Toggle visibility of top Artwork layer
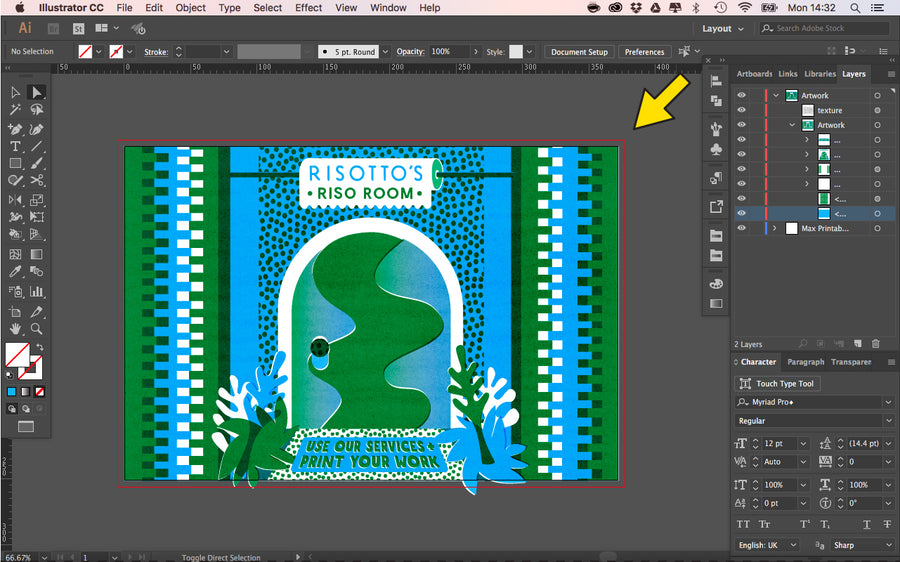Image resolution: width=900 pixels, height=562 pixels. (x=742, y=96)
